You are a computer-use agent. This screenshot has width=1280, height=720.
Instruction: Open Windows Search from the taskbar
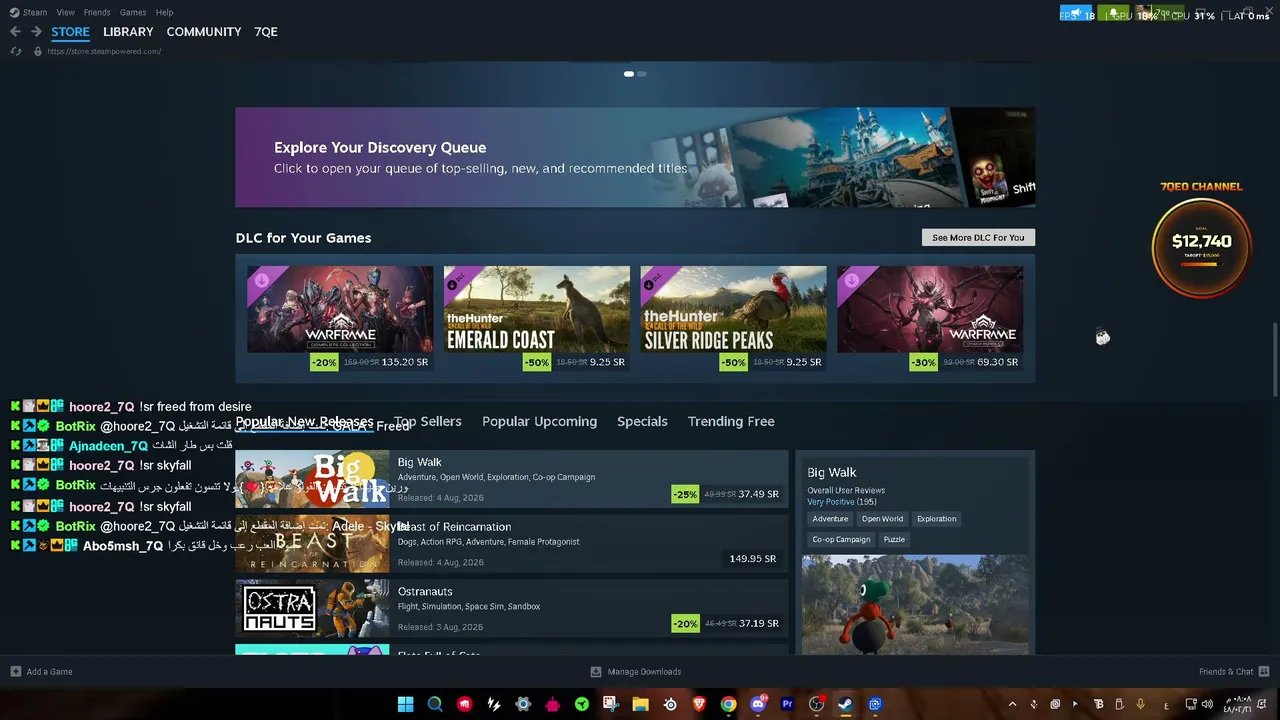[435, 704]
